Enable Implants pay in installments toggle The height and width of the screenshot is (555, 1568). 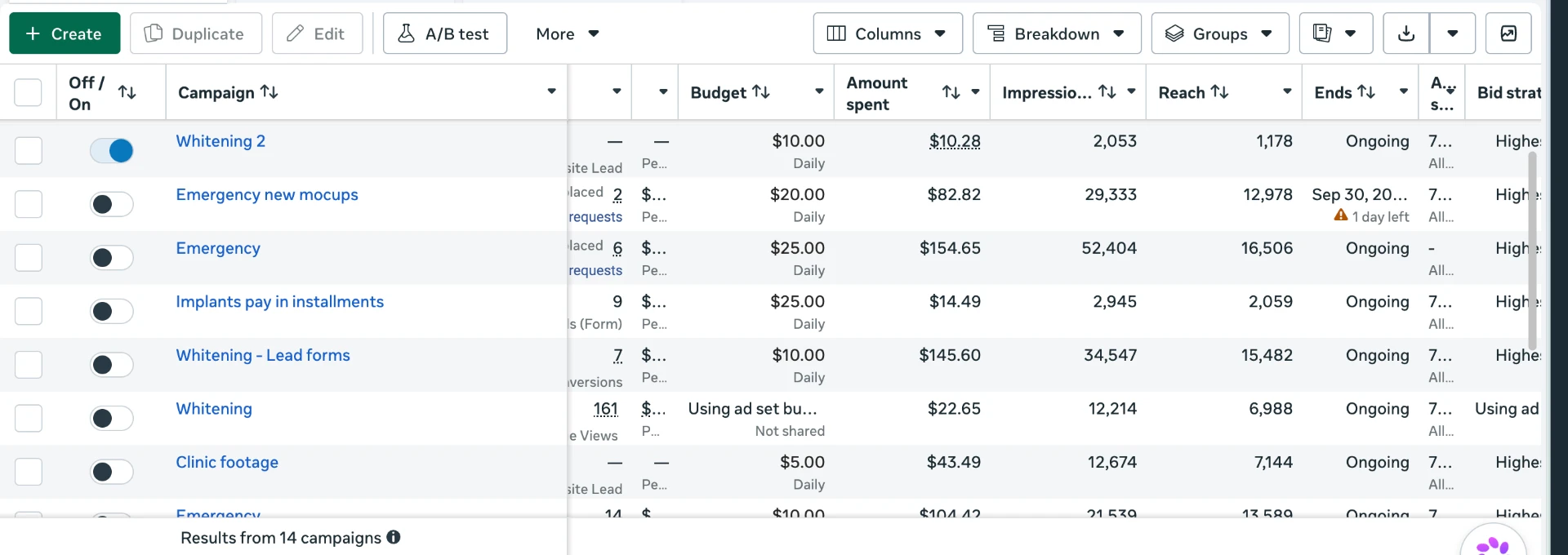pos(112,311)
